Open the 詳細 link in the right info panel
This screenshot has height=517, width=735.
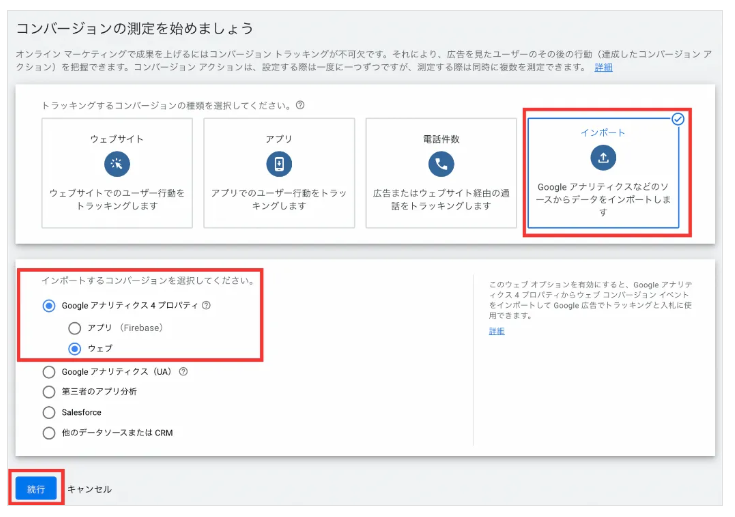pos(496,331)
